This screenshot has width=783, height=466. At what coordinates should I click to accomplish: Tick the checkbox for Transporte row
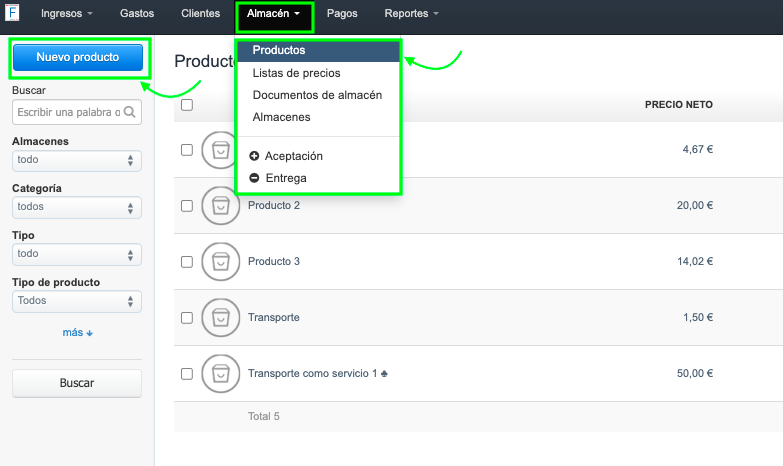(x=187, y=318)
